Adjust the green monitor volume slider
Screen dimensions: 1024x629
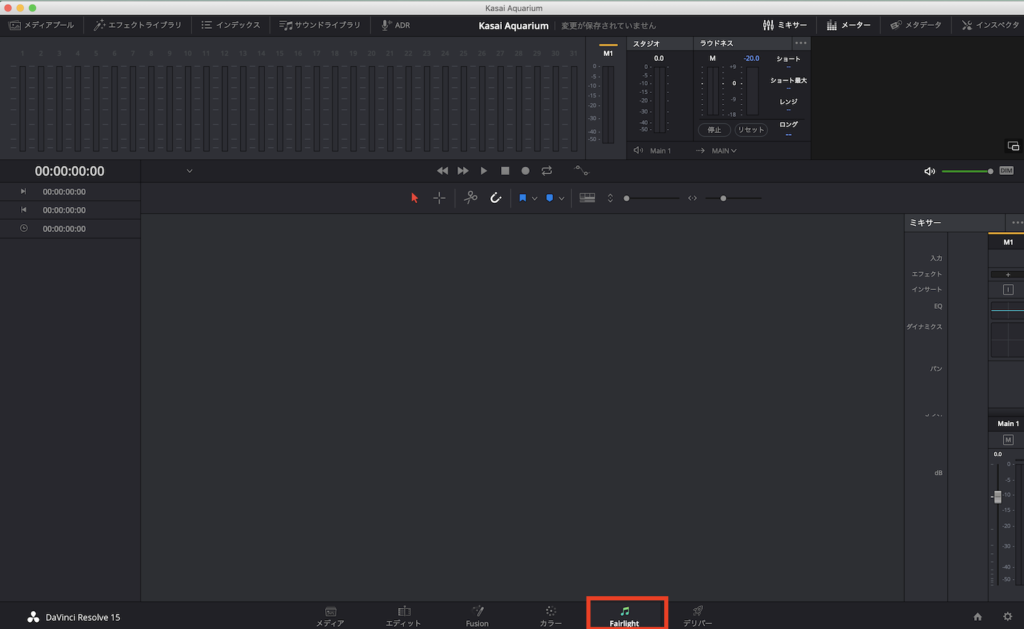click(968, 171)
